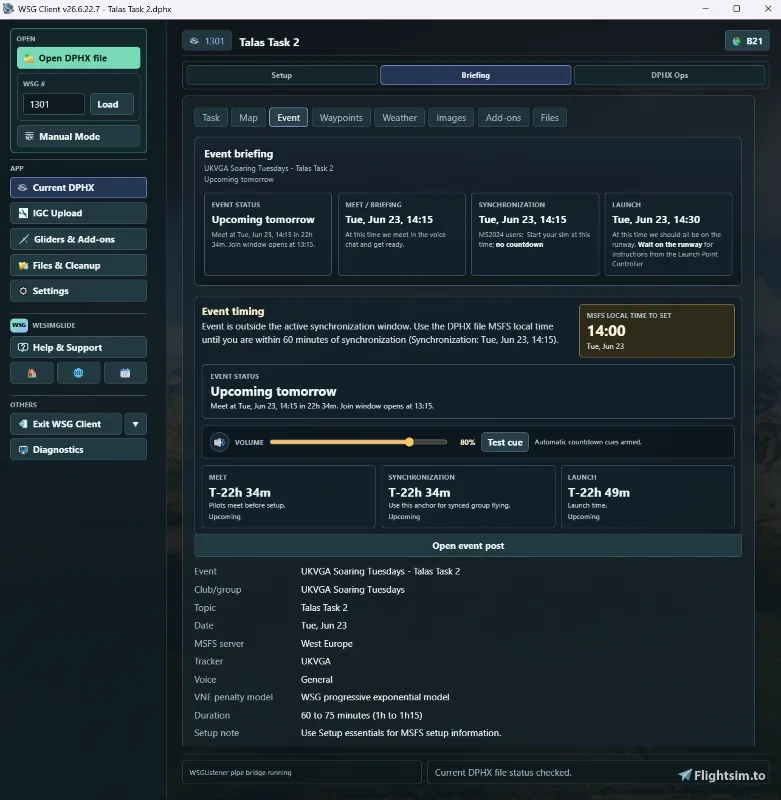Image resolution: width=781 pixels, height=800 pixels.
Task: Open the Current DPHX page
Action: click(78, 187)
